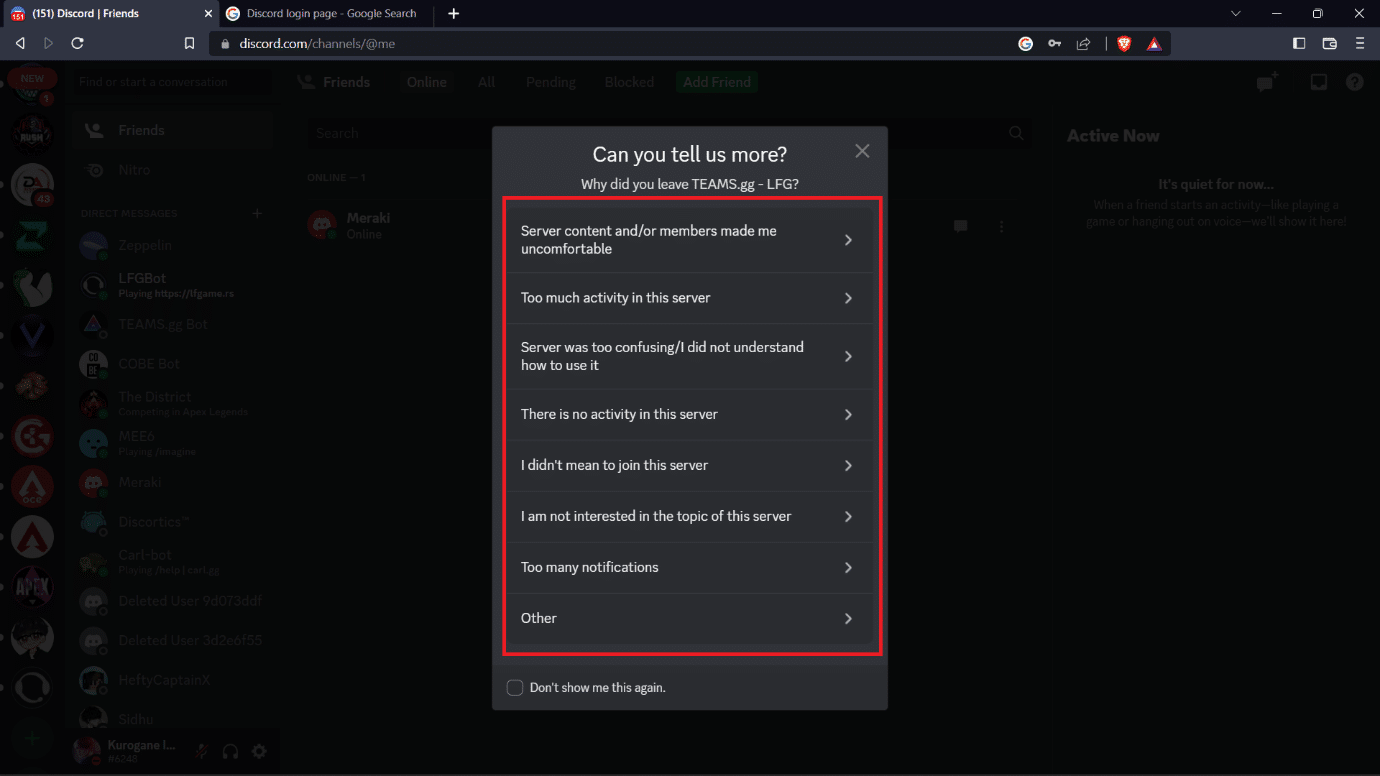Open the MEE6 direct message
This screenshot has height=776, width=1380.
[172, 443]
